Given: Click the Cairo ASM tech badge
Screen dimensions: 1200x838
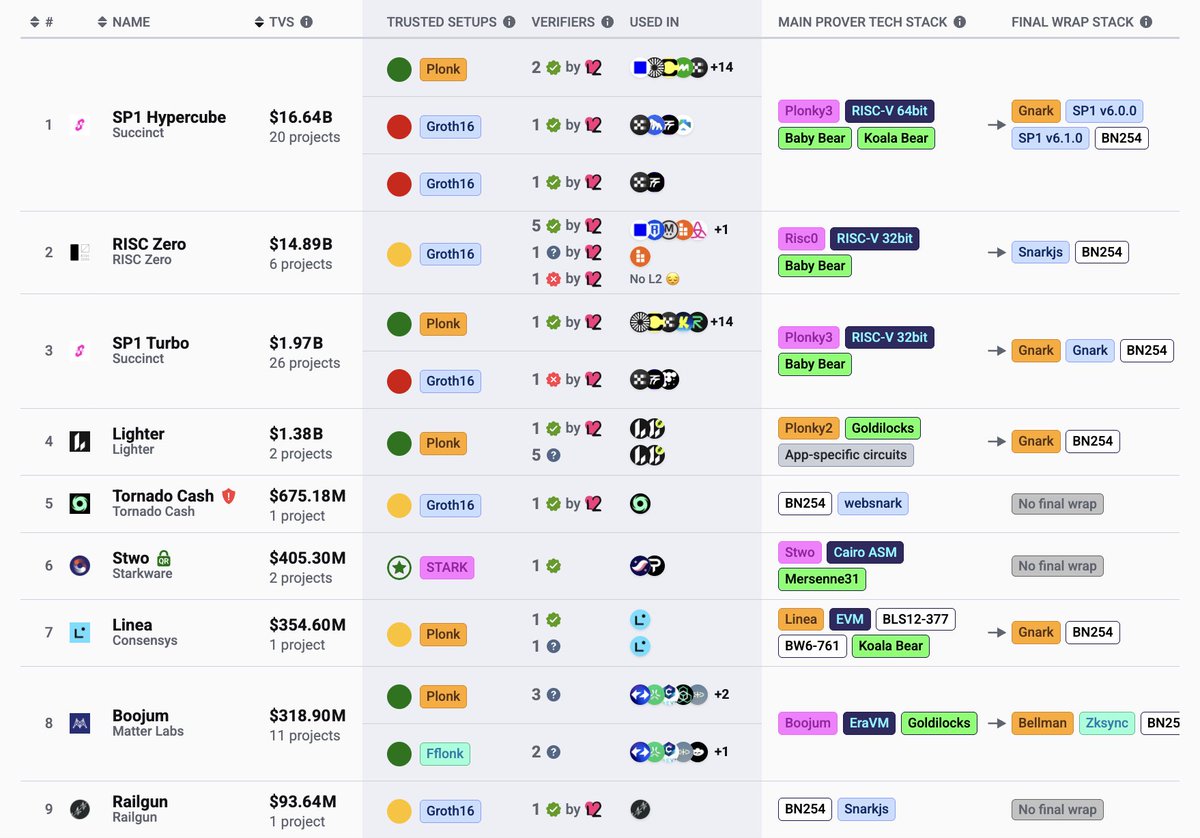Looking at the screenshot, I should (x=866, y=552).
